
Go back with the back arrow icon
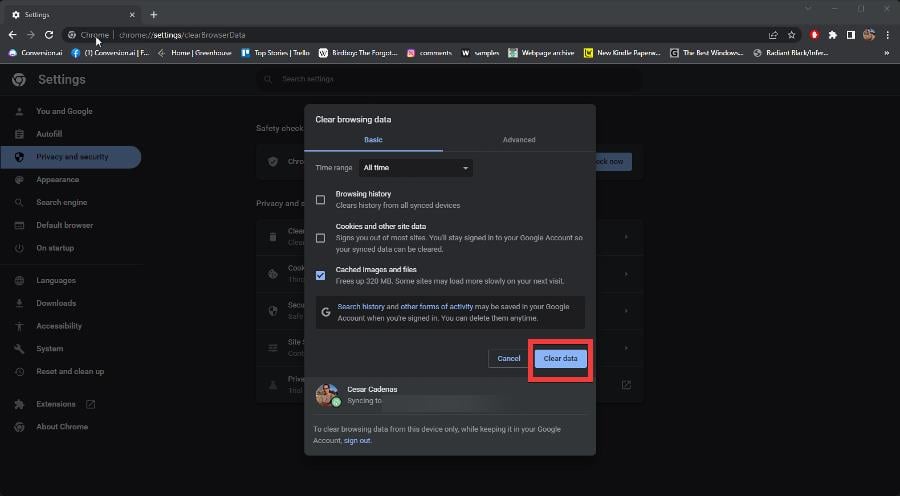tap(13, 35)
